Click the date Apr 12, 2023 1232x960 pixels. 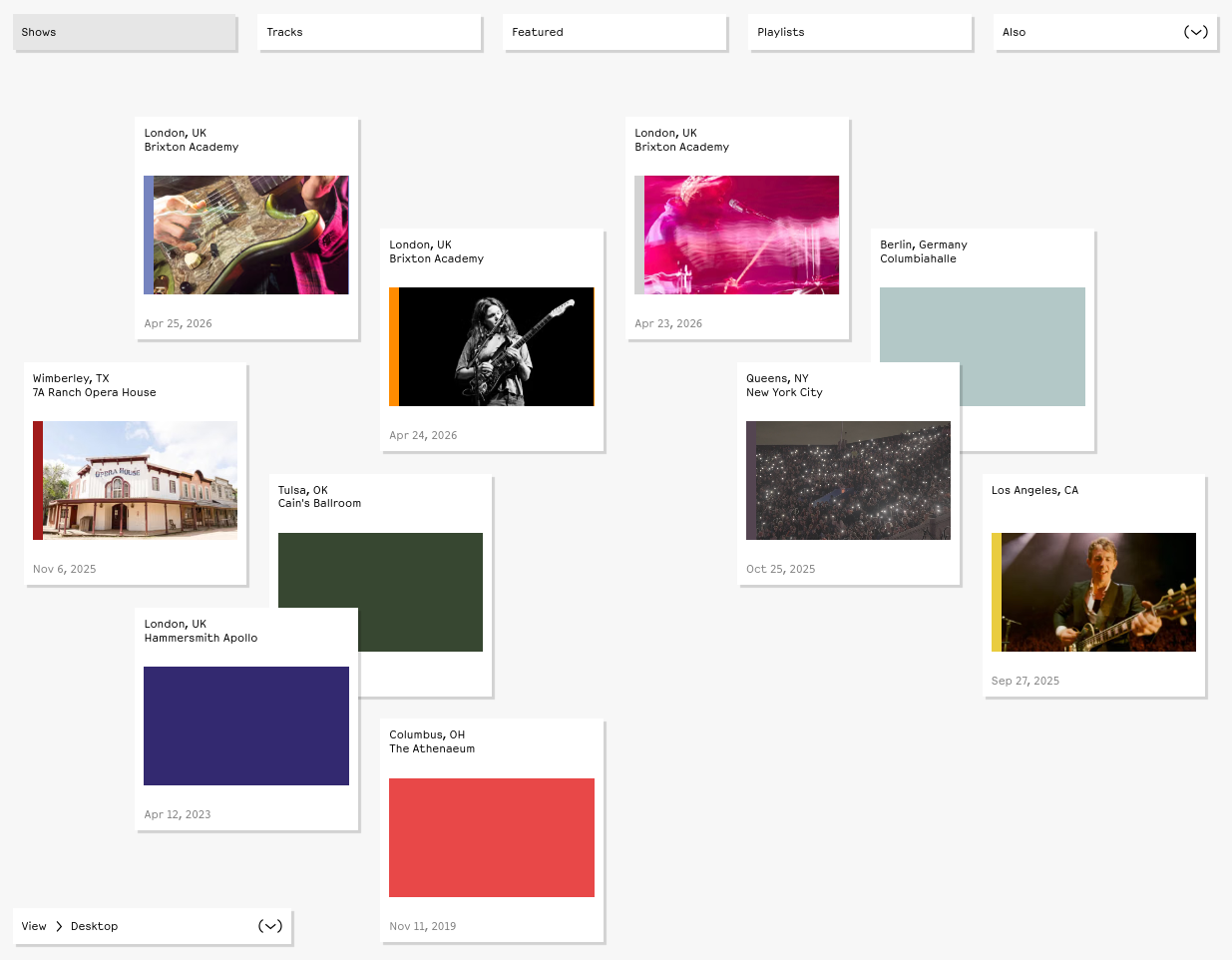[178, 814]
